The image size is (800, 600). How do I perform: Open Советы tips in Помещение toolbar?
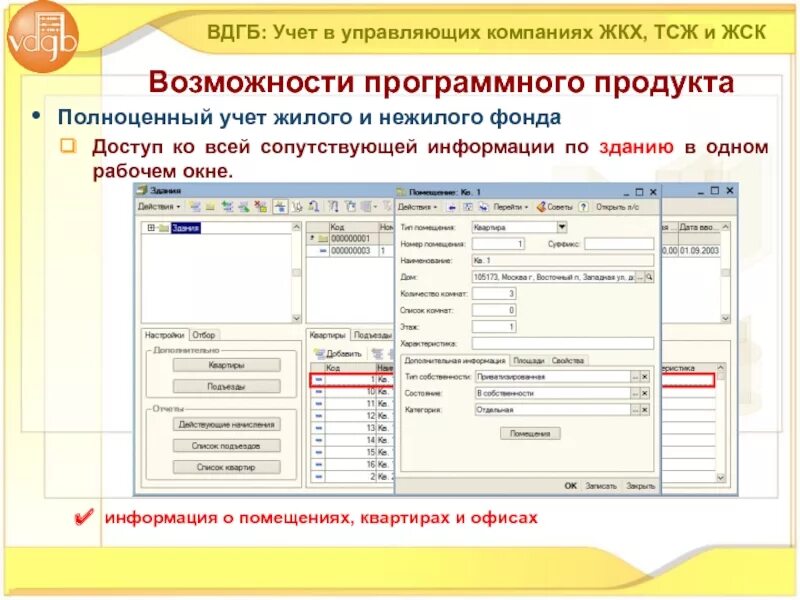tap(554, 207)
